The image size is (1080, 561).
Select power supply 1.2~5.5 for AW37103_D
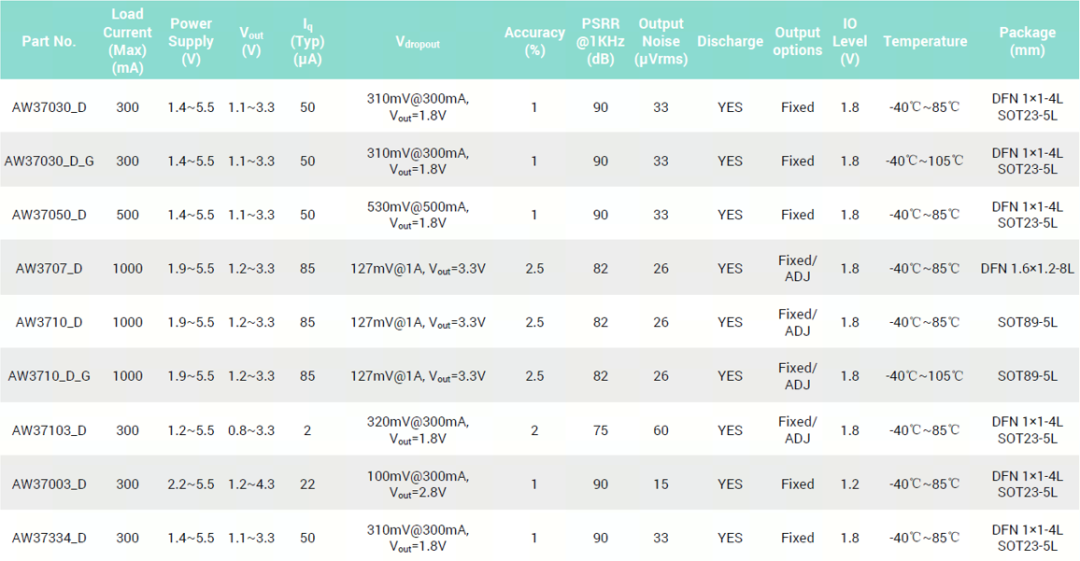tap(191, 431)
